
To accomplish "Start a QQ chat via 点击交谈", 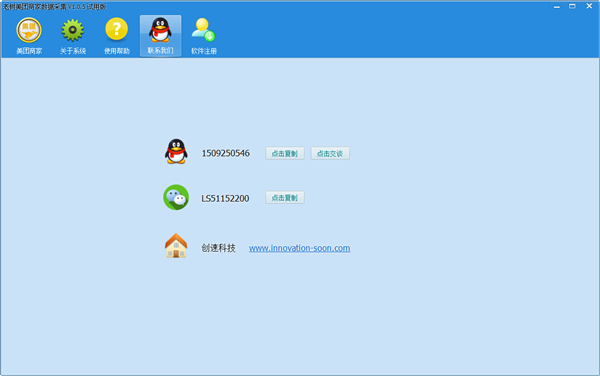I will [330, 153].
